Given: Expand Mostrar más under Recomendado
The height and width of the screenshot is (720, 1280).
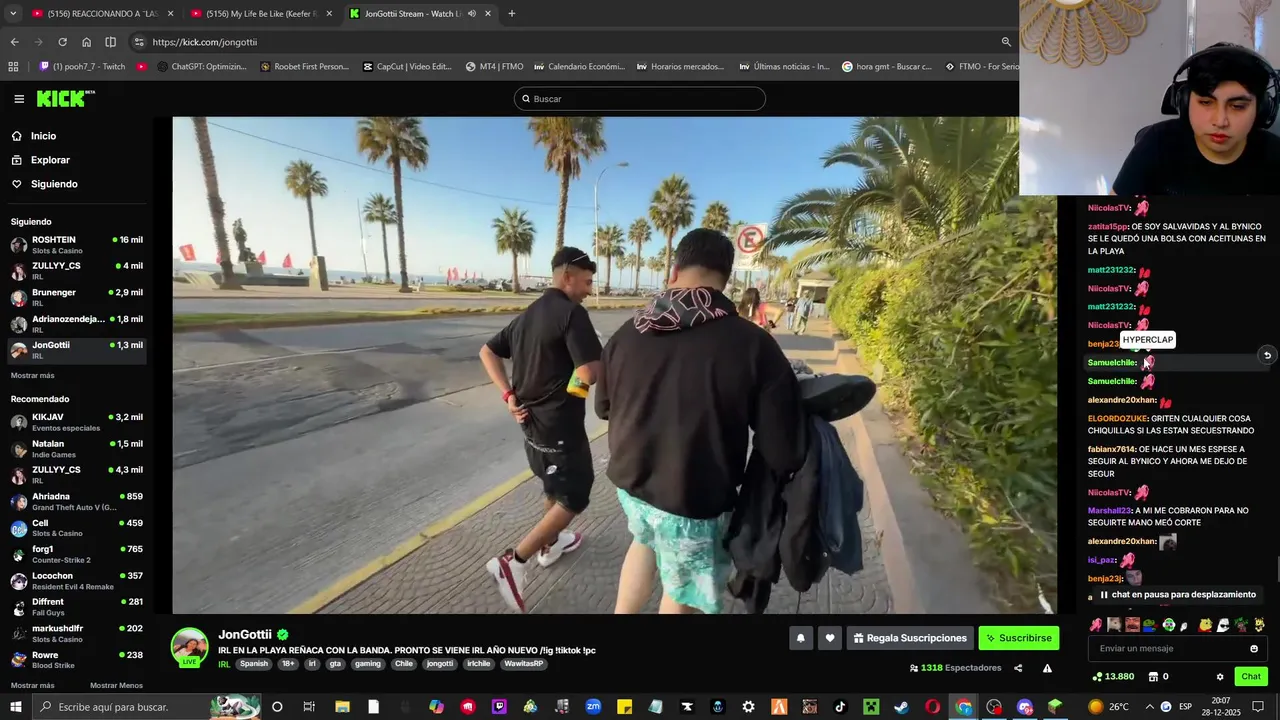Looking at the screenshot, I should [x=33, y=686].
